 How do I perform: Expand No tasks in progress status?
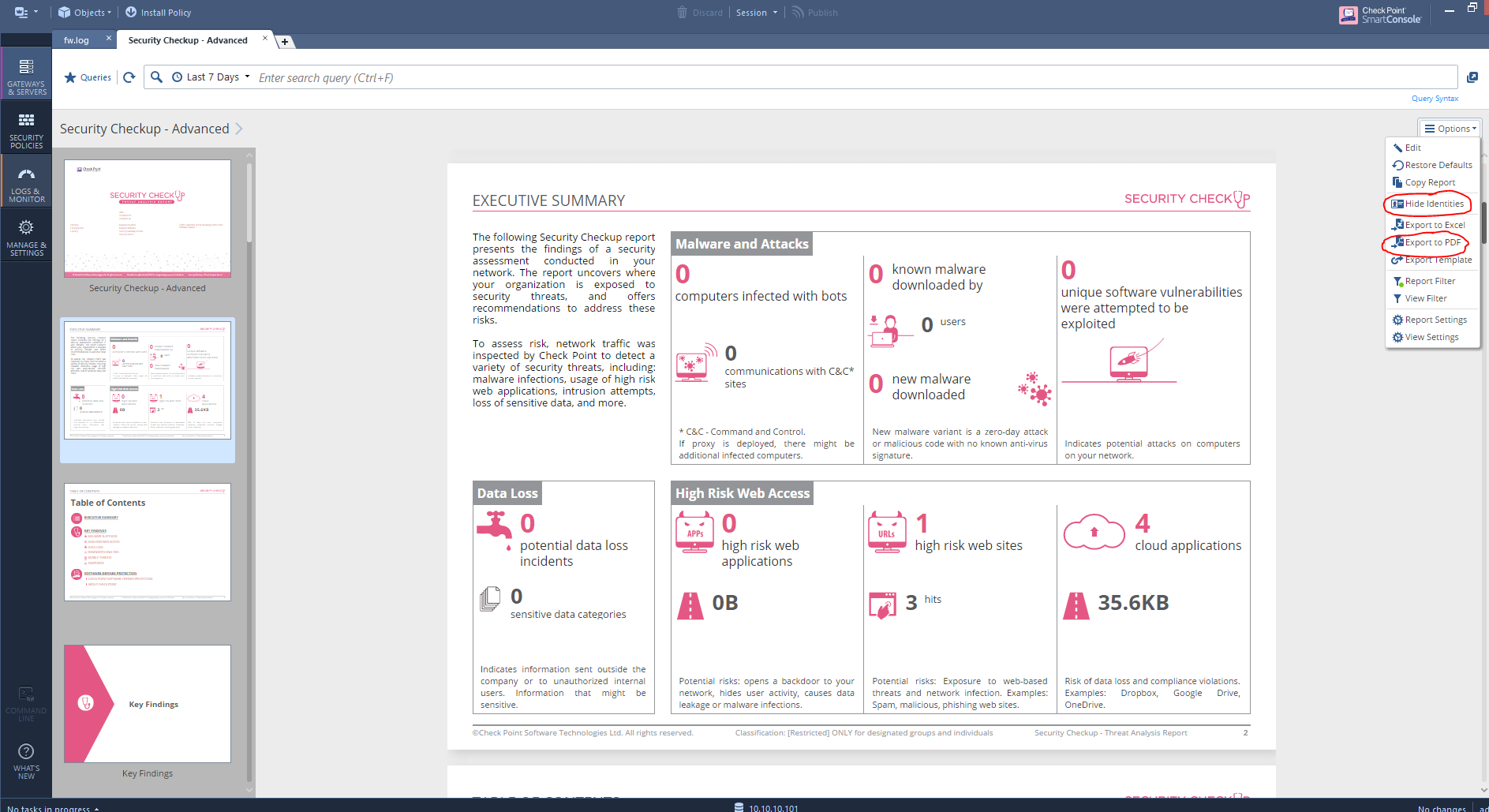click(53, 808)
